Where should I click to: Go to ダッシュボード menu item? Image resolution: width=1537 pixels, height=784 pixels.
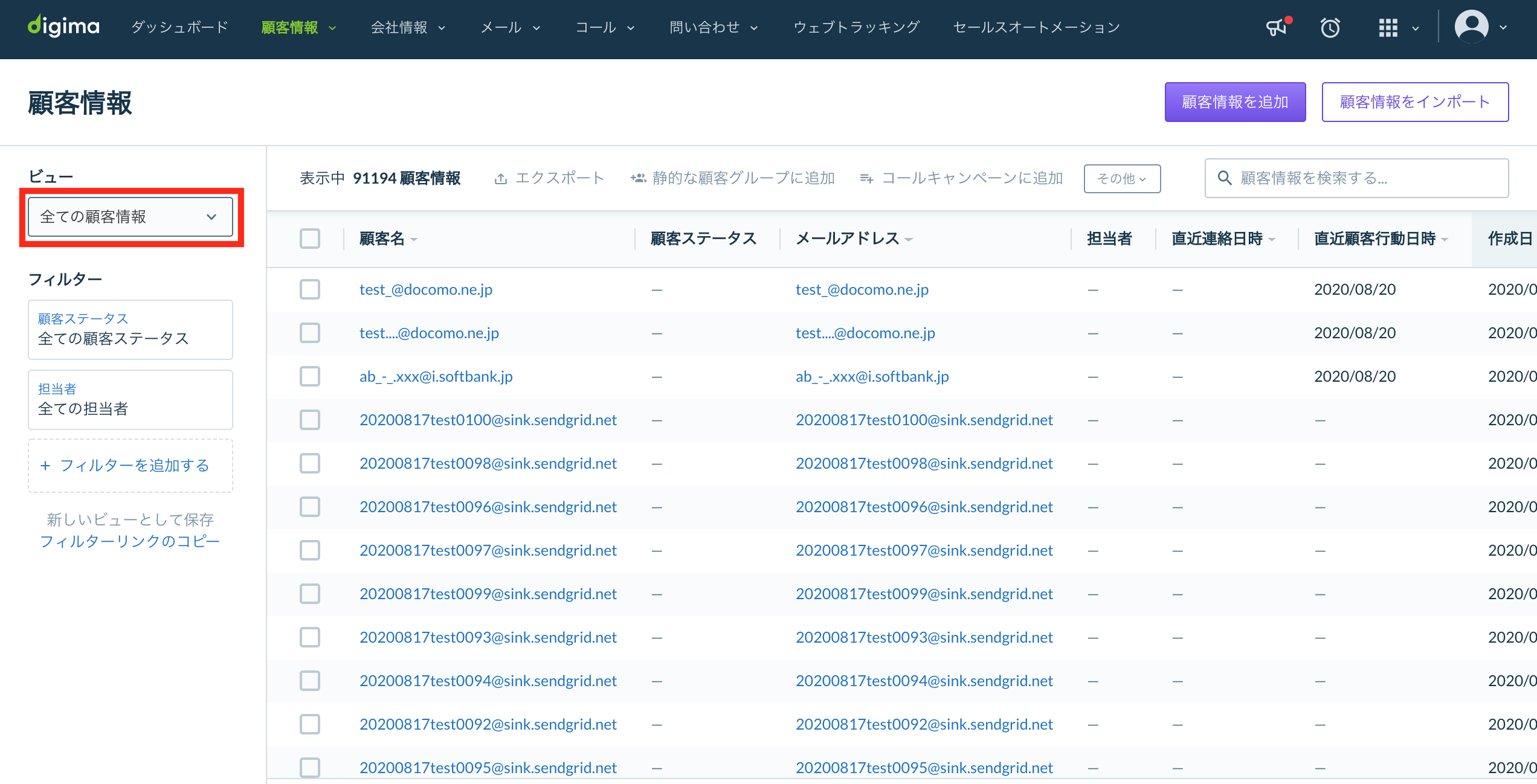click(180, 27)
